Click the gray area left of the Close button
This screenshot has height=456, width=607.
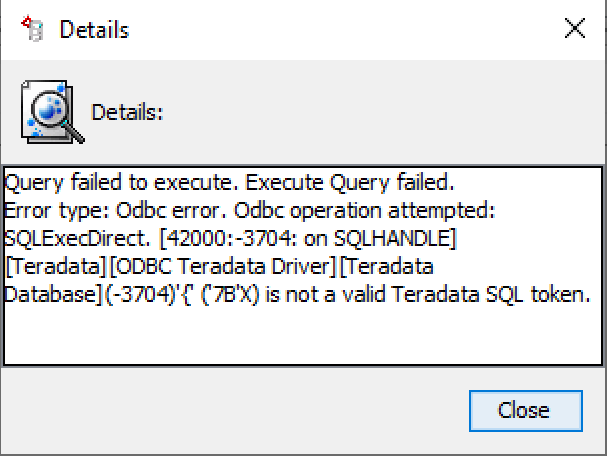point(232,410)
